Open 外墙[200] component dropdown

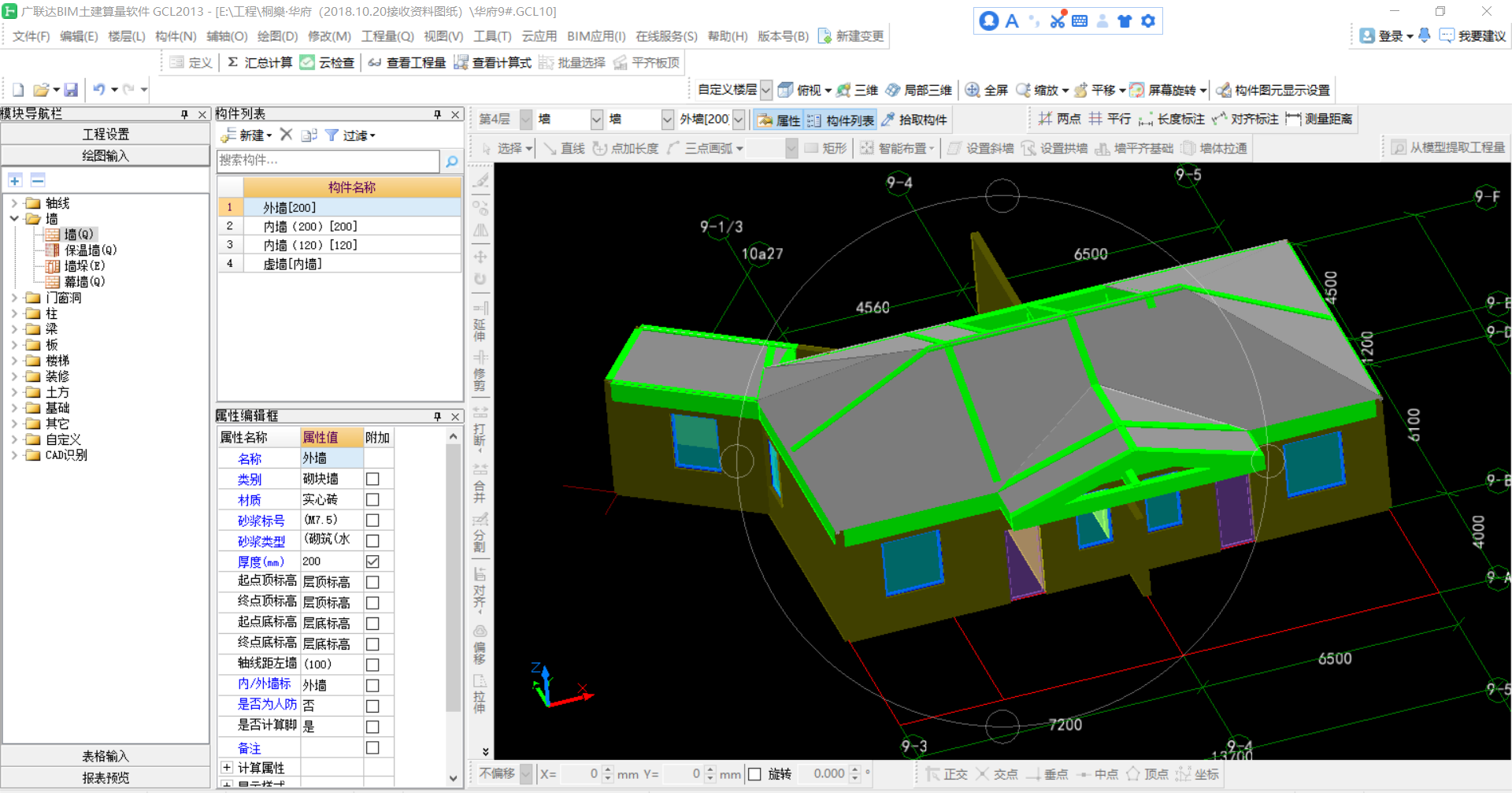[x=739, y=119]
